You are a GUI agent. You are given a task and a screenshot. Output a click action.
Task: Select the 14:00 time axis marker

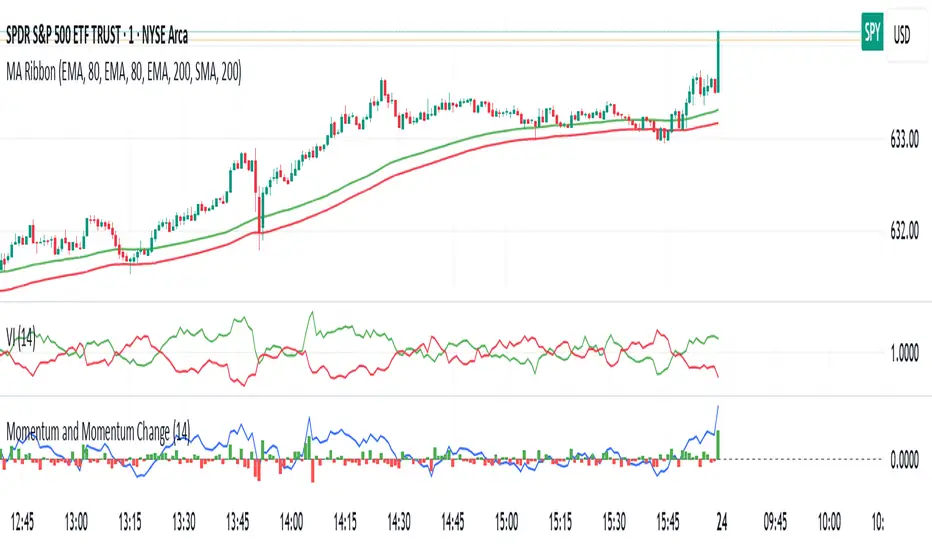[x=291, y=522]
